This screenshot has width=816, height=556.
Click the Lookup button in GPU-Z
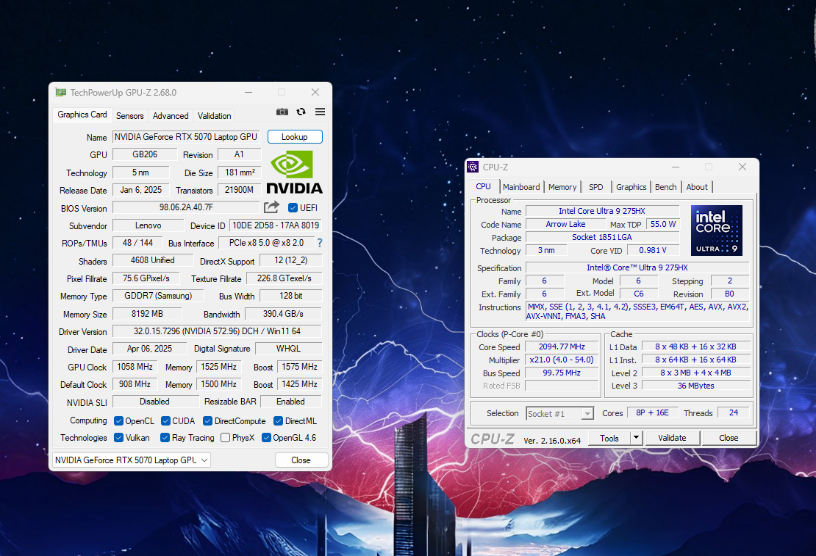295,137
